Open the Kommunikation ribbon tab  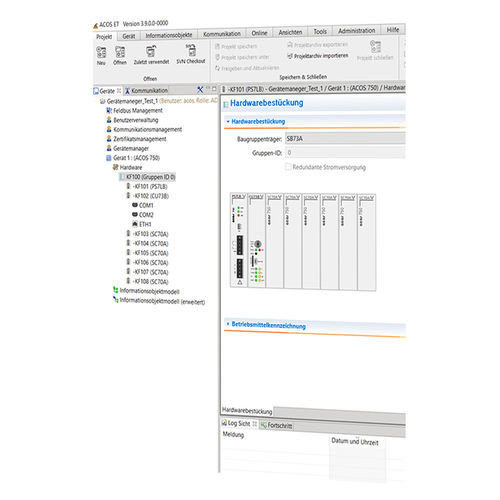pyautogui.click(x=222, y=34)
